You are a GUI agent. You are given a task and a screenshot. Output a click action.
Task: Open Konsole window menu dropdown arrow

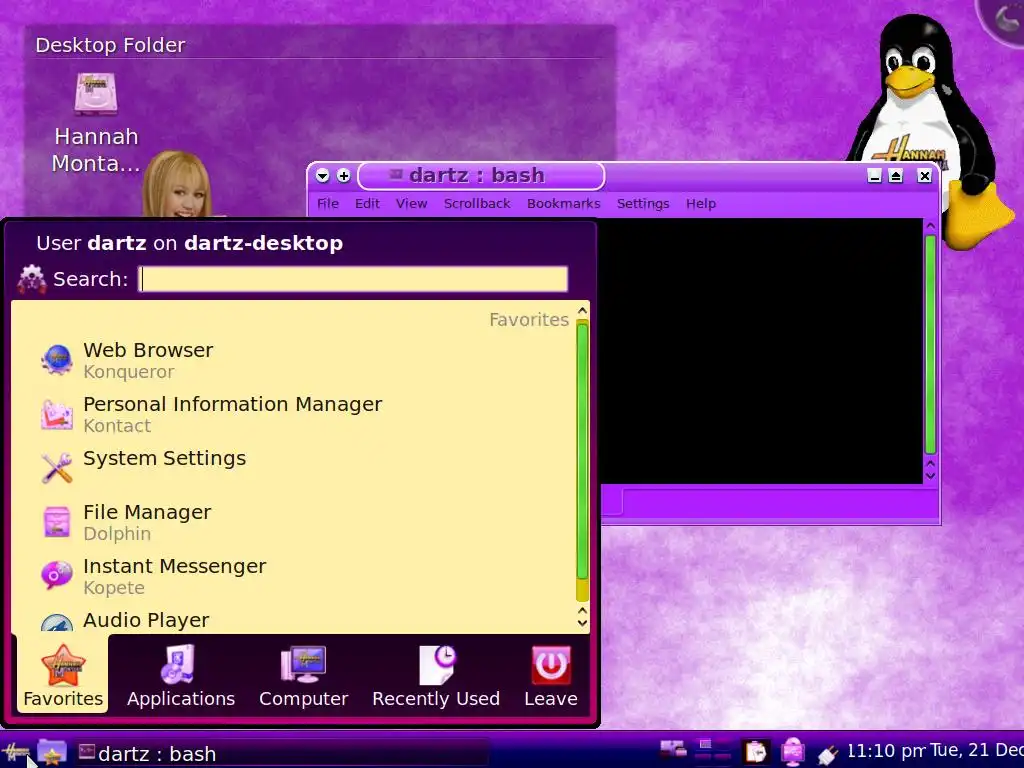pyautogui.click(x=323, y=176)
